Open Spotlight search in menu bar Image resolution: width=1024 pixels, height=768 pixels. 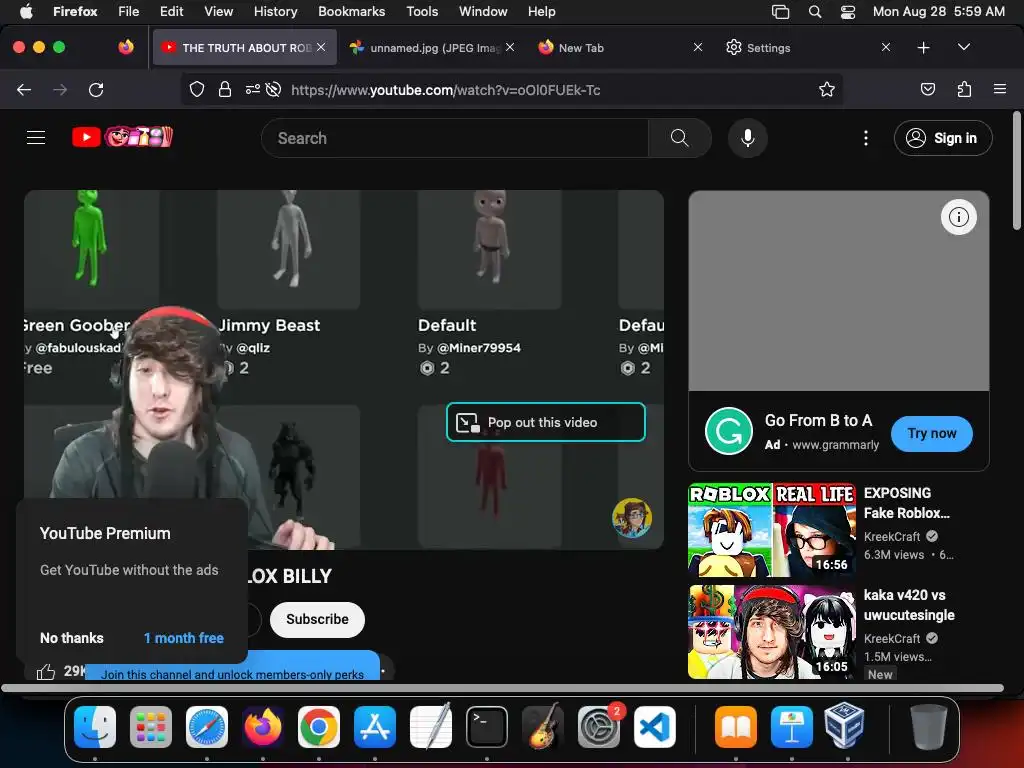point(814,12)
